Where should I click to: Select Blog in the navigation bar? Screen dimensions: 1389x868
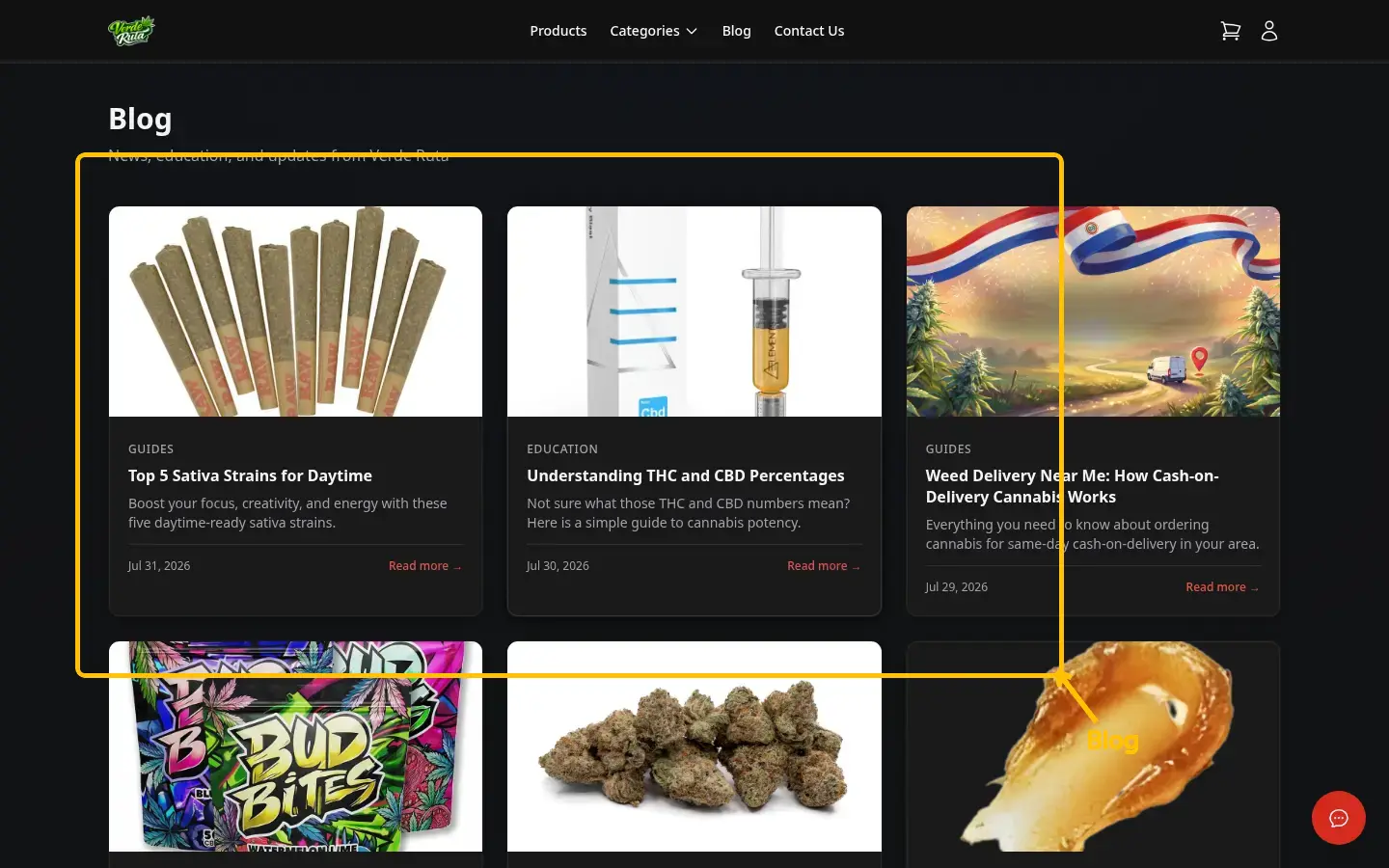click(736, 31)
